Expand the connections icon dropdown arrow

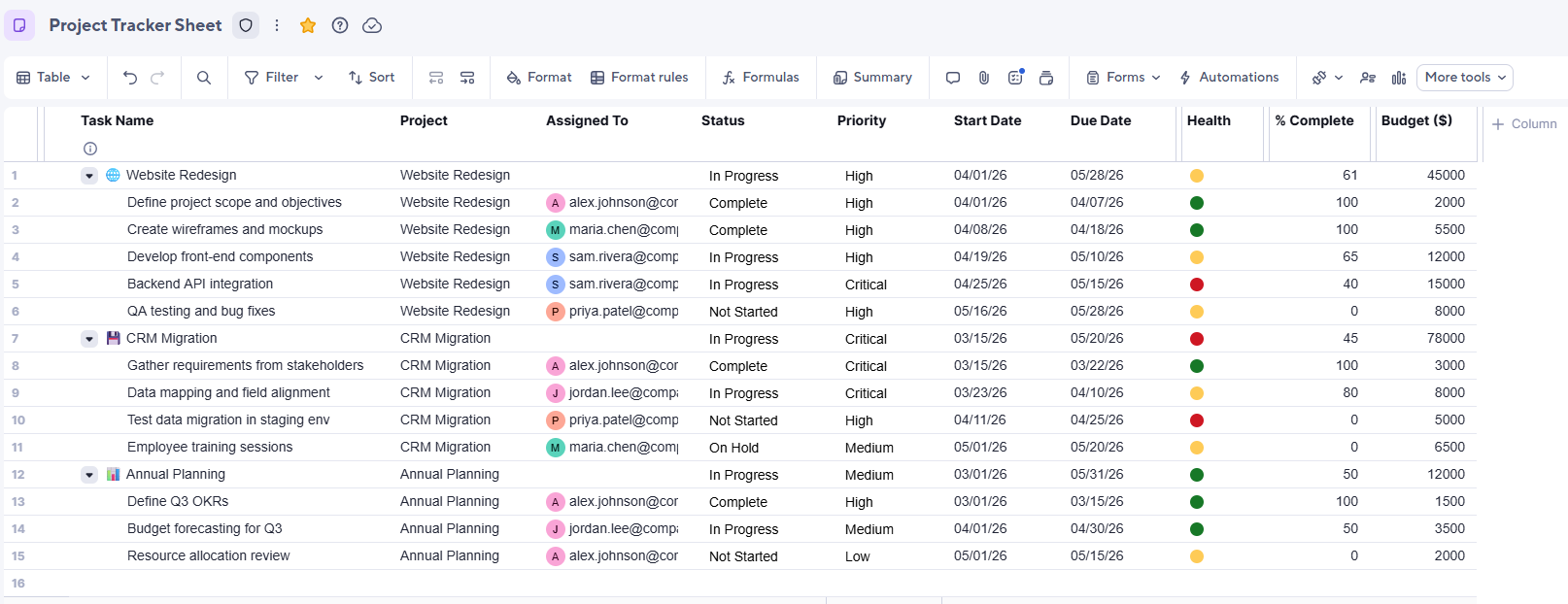[x=1339, y=78]
